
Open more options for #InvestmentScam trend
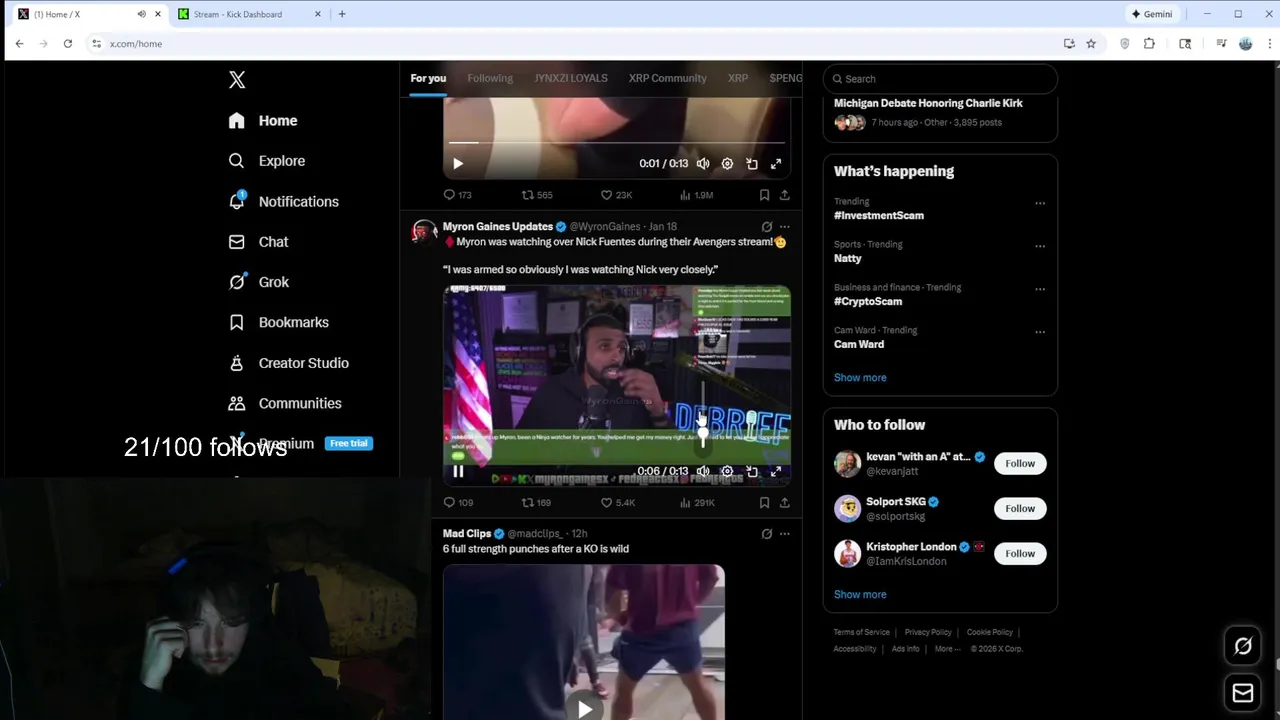(x=1040, y=203)
